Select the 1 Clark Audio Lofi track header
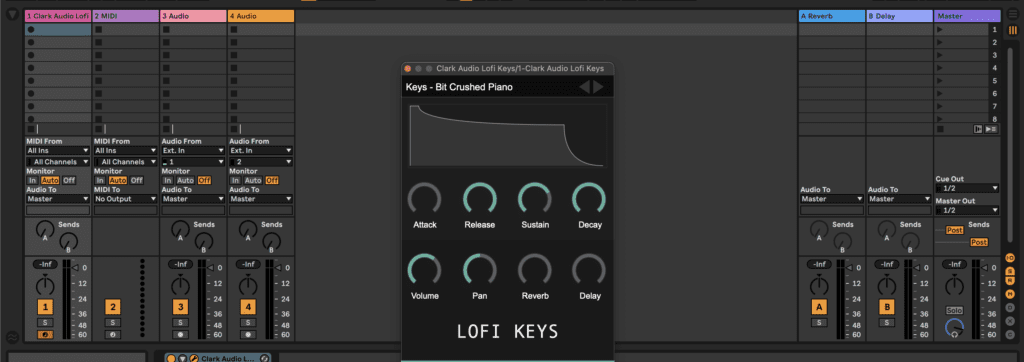 pyautogui.click(x=58, y=16)
